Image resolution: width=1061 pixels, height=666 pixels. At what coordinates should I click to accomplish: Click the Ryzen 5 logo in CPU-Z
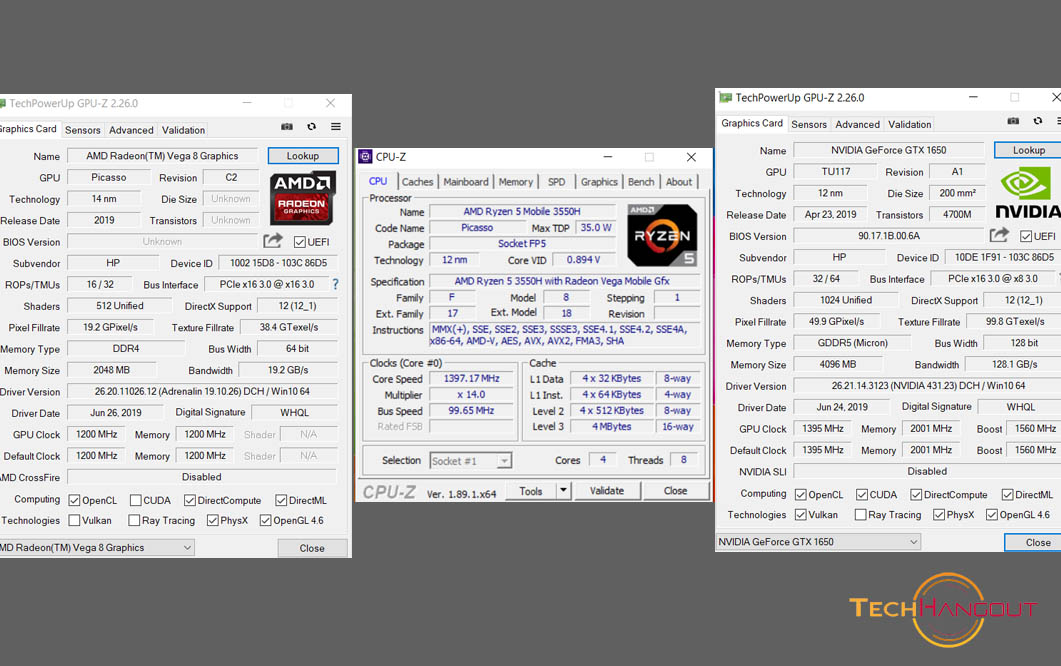(x=662, y=235)
